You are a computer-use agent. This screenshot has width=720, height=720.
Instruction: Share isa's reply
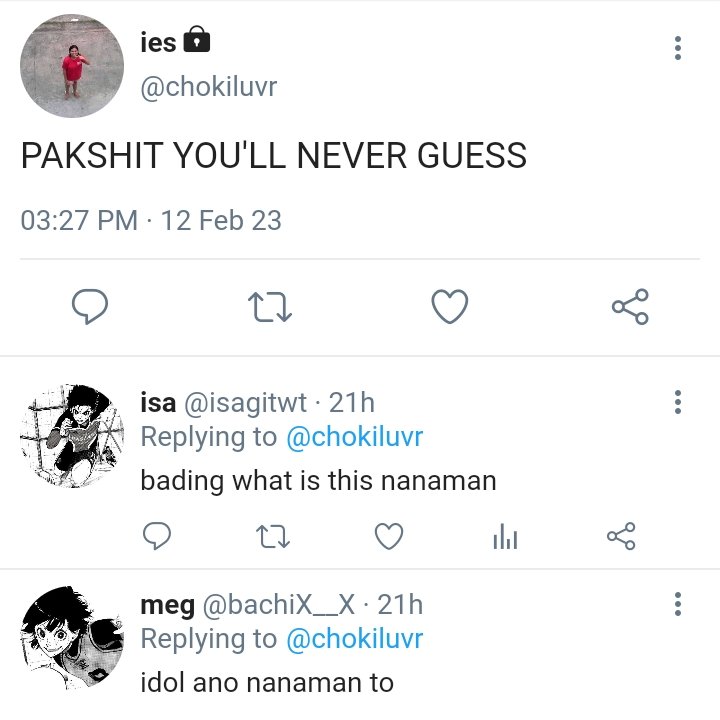[621, 536]
